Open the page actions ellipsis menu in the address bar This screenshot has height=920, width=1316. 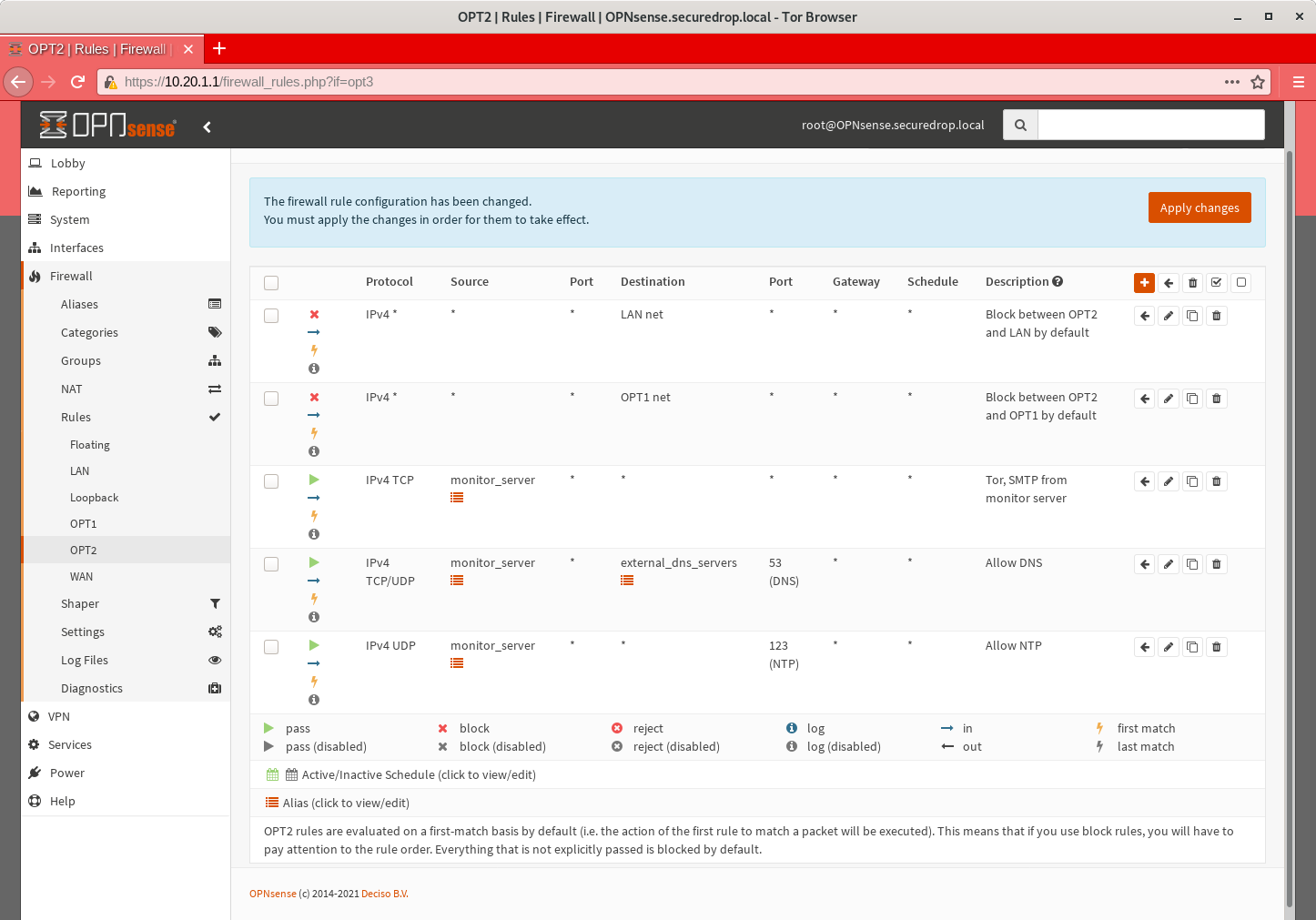(1231, 81)
